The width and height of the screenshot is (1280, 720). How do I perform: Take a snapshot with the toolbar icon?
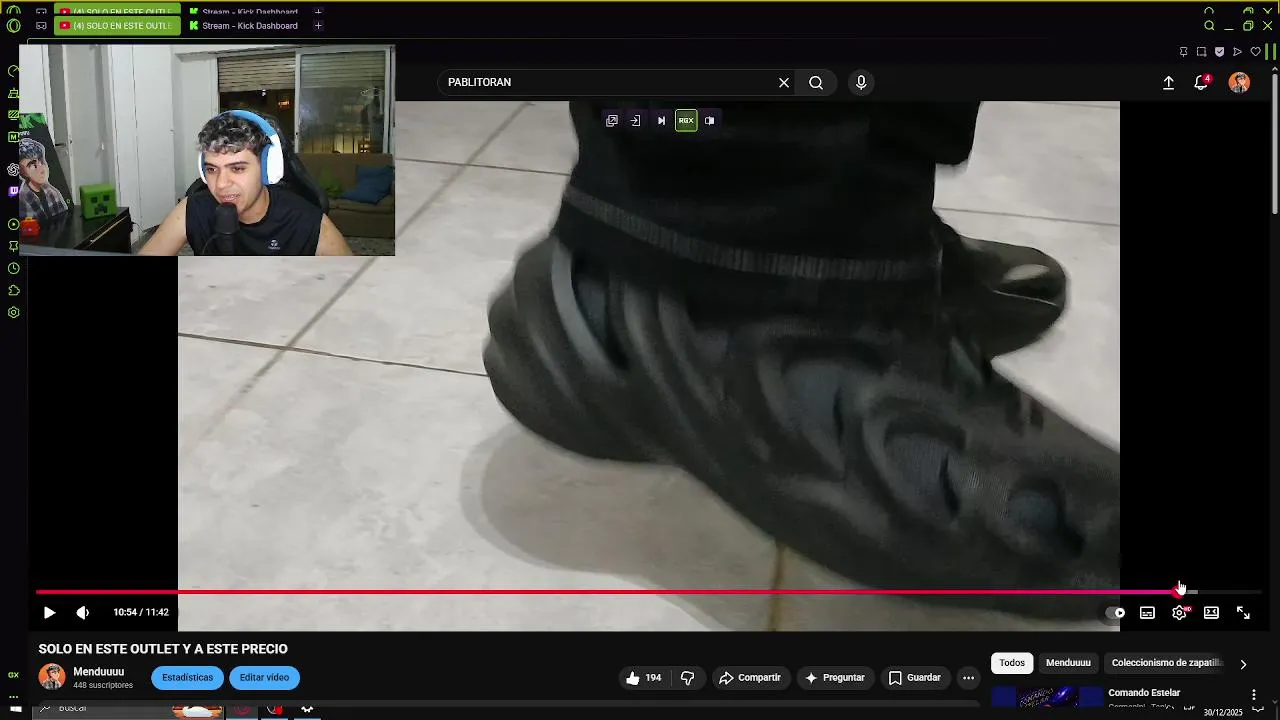pos(1201,52)
